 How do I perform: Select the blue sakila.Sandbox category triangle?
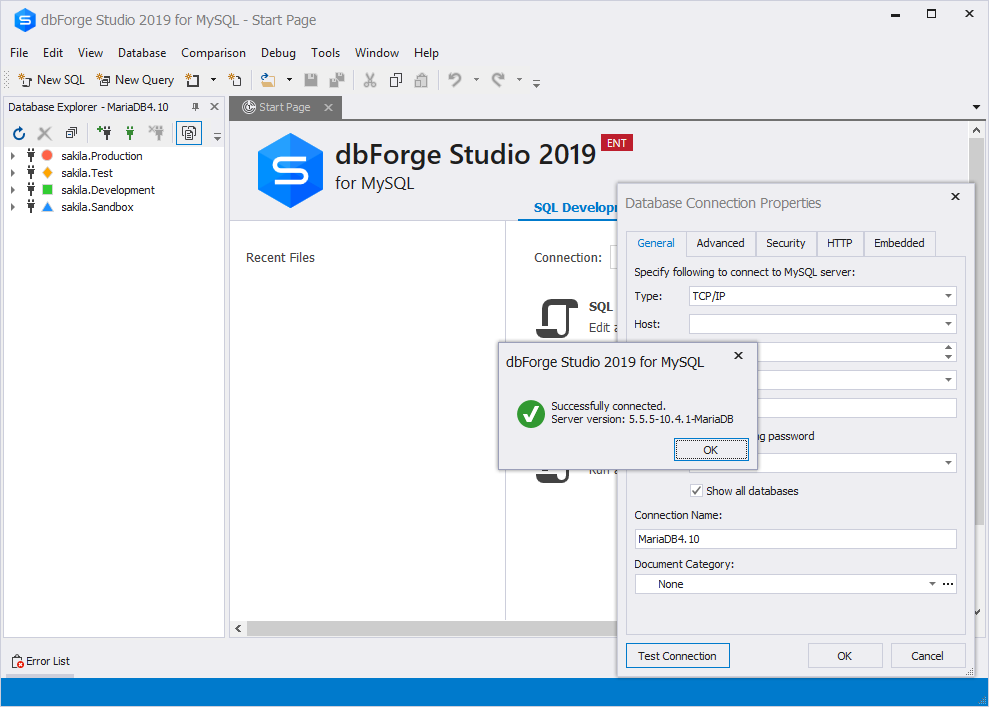click(x=47, y=206)
